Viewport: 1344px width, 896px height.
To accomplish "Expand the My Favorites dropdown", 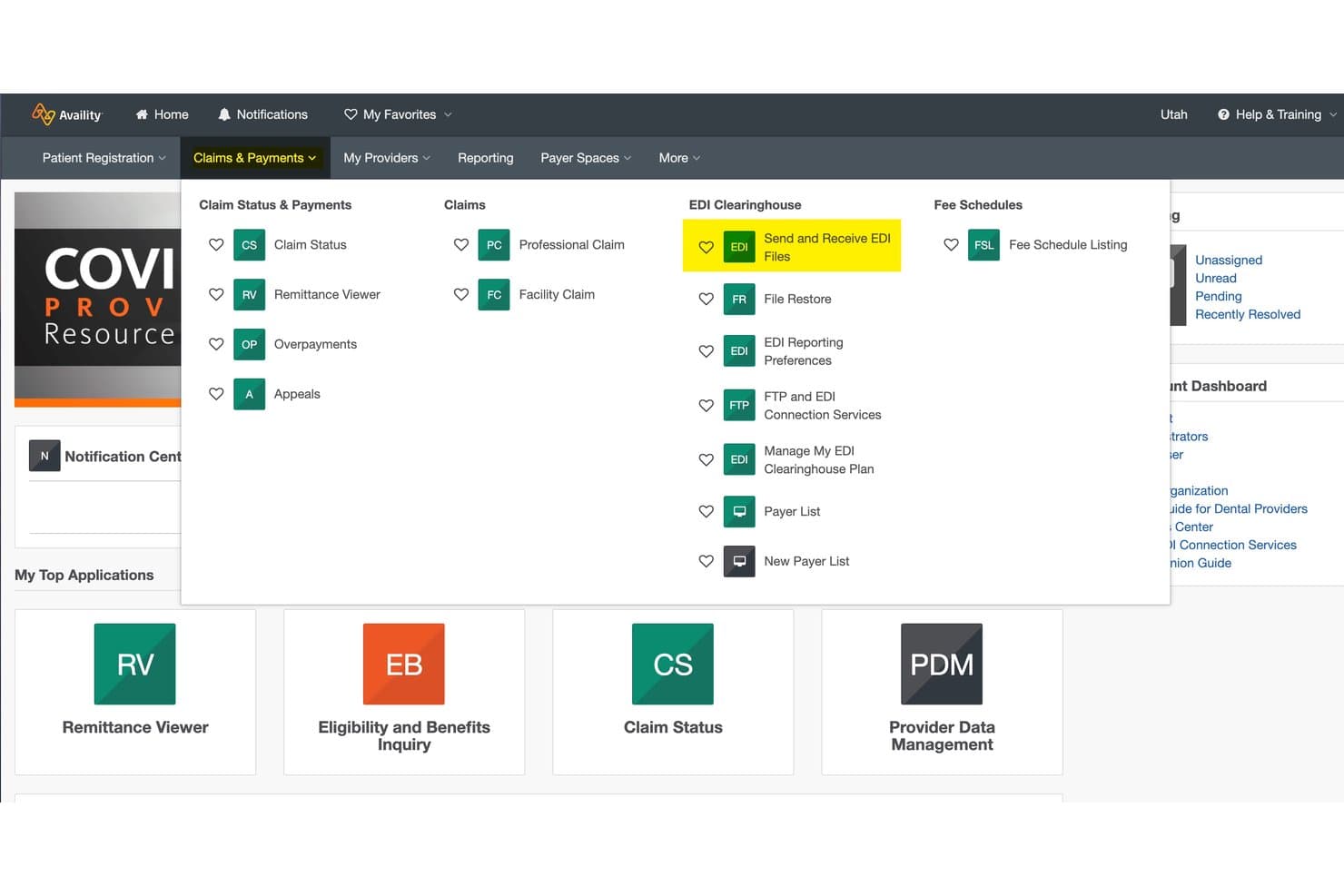I will coord(398,114).
